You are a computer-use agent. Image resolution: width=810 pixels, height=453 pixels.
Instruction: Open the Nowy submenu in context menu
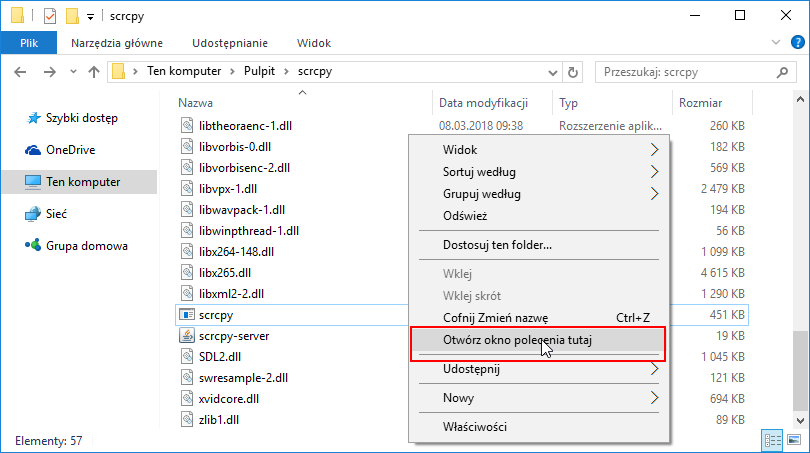tap(539, 398)
